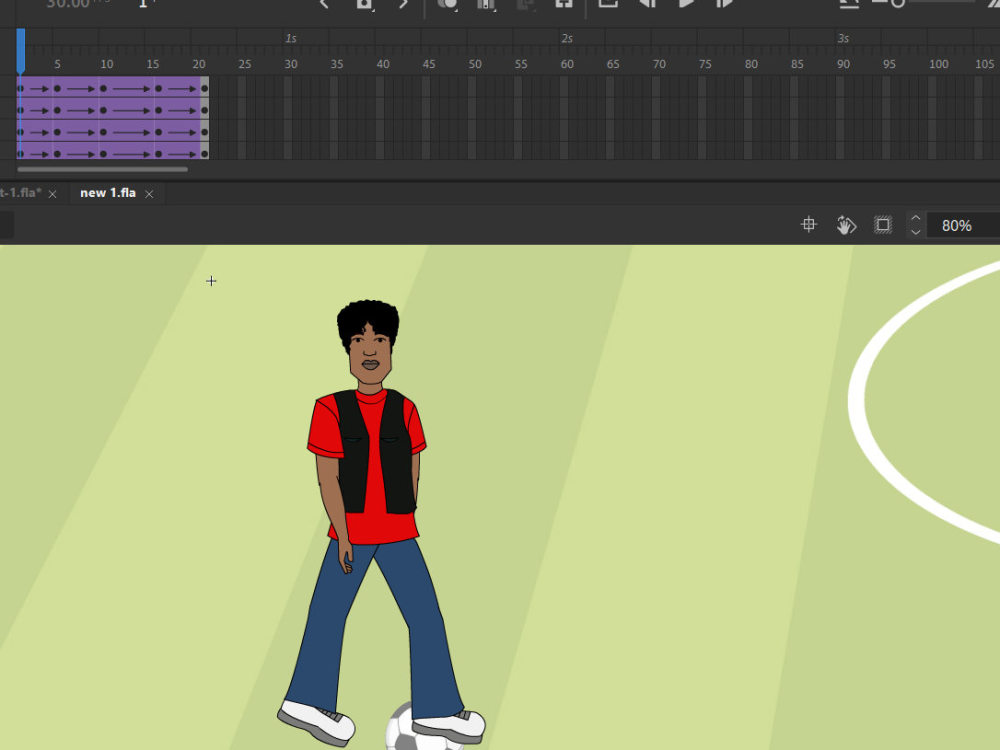The height and width of the screenshot is (750, 1000).
Task: Switch to the new 1.fla tab
Action: click(x=108, y=193)
